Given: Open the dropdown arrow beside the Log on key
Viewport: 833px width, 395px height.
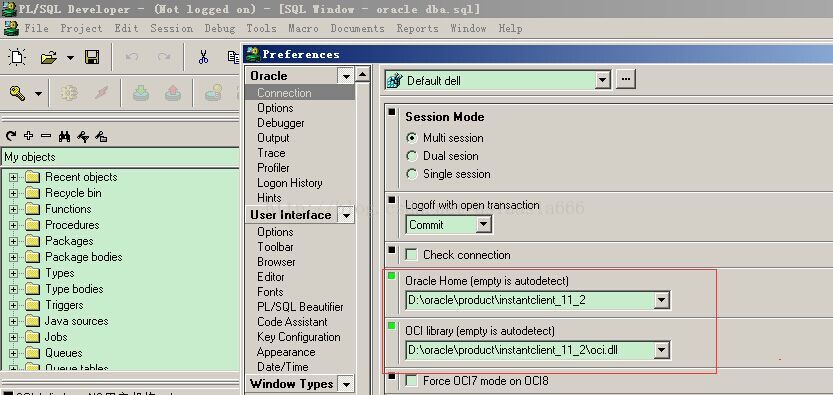Looking at the screenshot, I should click(x=38, y=94).
